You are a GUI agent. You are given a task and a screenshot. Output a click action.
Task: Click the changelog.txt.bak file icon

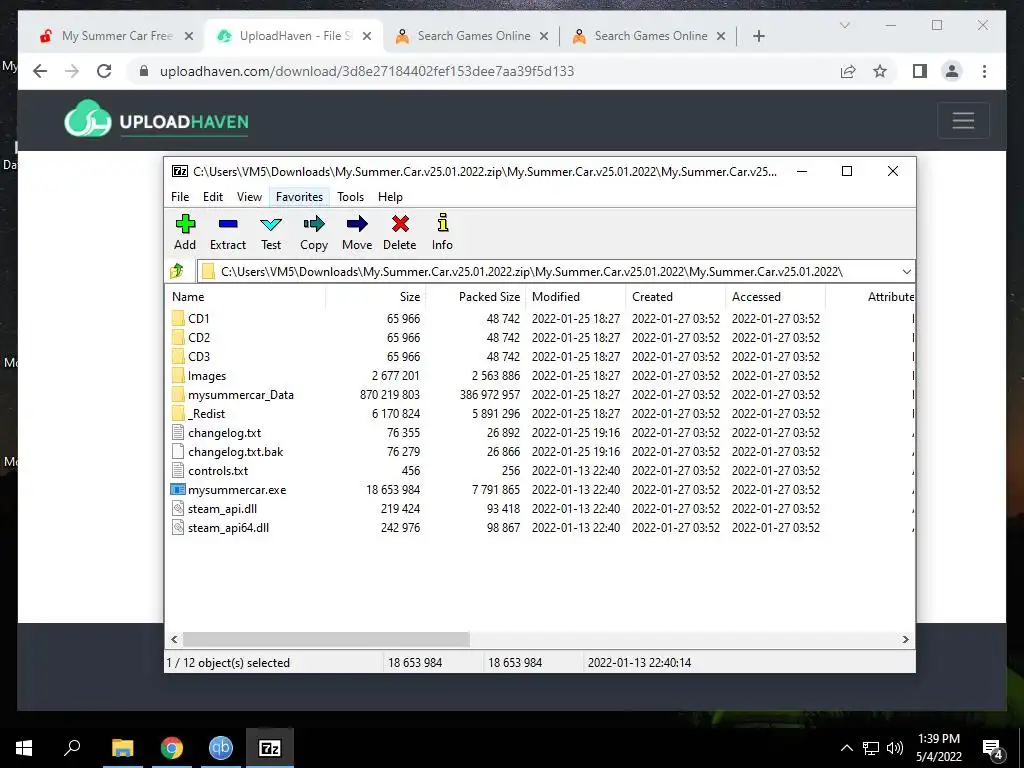pos(178,451)
